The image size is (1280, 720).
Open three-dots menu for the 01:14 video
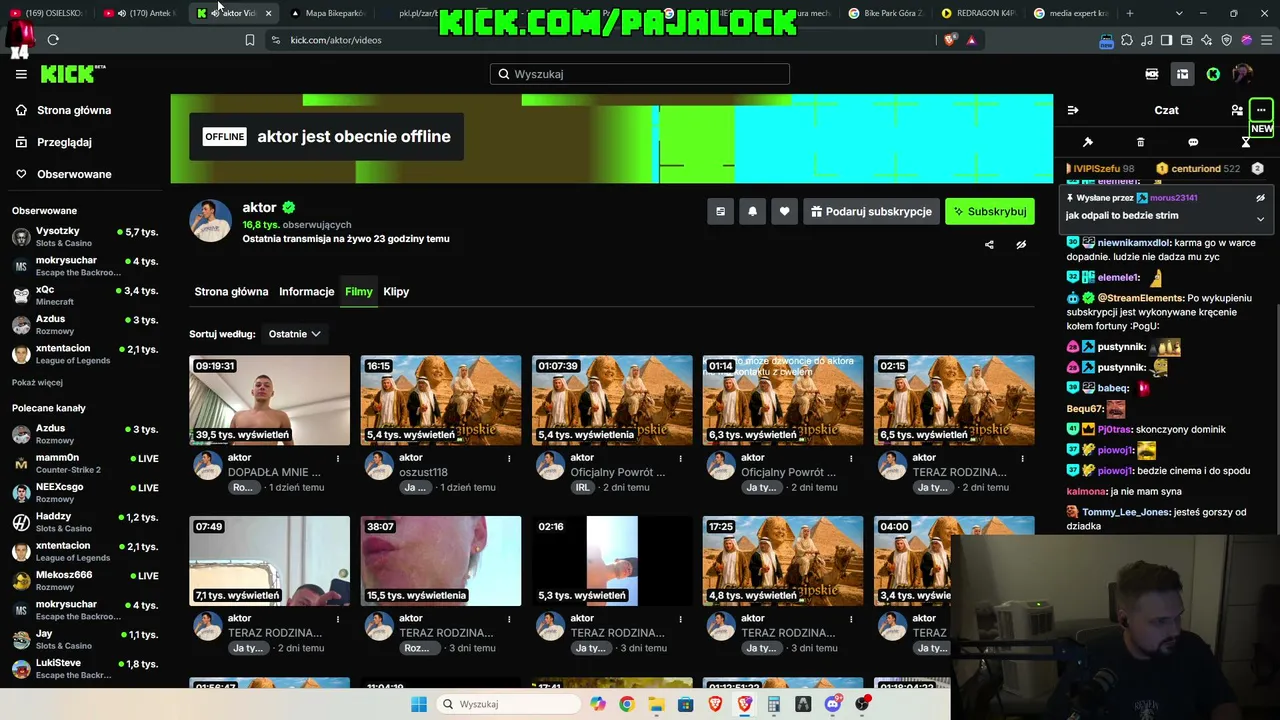(x=850, y=459)
